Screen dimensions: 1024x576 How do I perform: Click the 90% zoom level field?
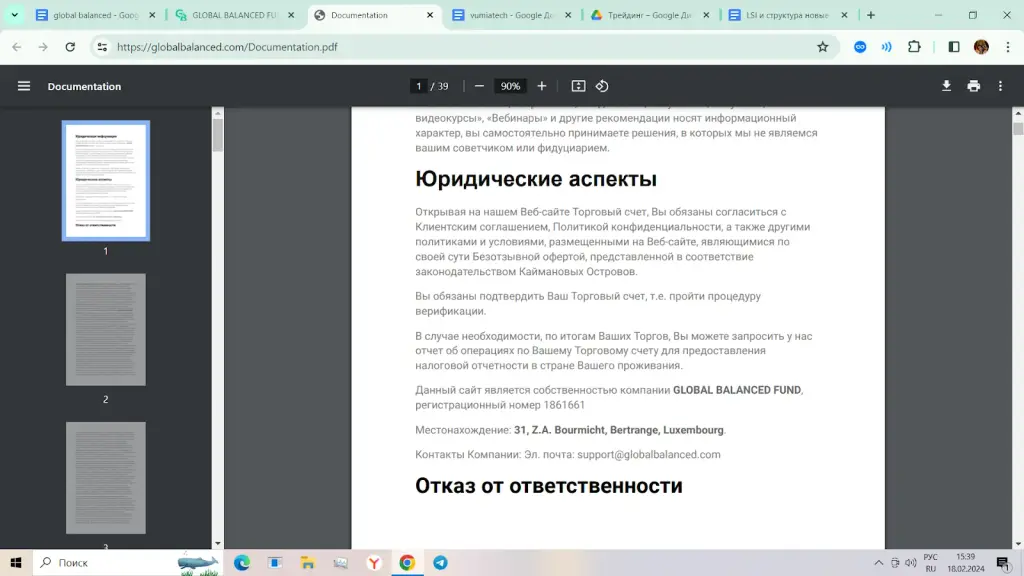[510, 86]
